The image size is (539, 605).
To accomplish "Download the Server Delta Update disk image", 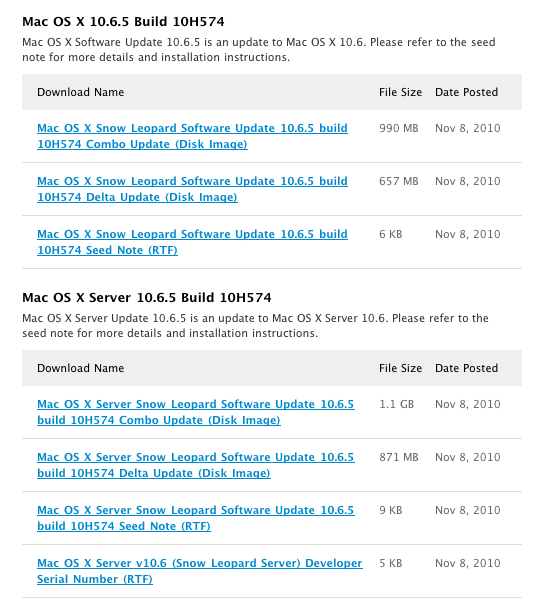I will point(196,465).
